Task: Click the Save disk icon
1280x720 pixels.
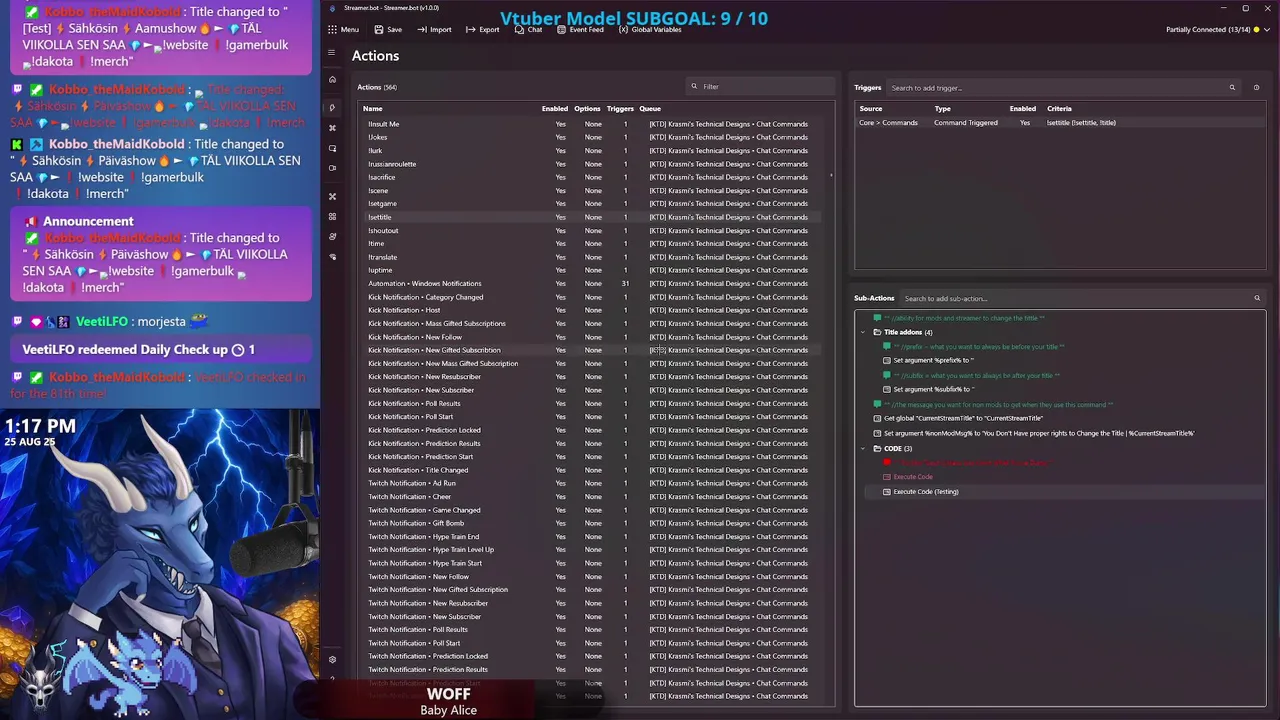Action: (379, 30)
